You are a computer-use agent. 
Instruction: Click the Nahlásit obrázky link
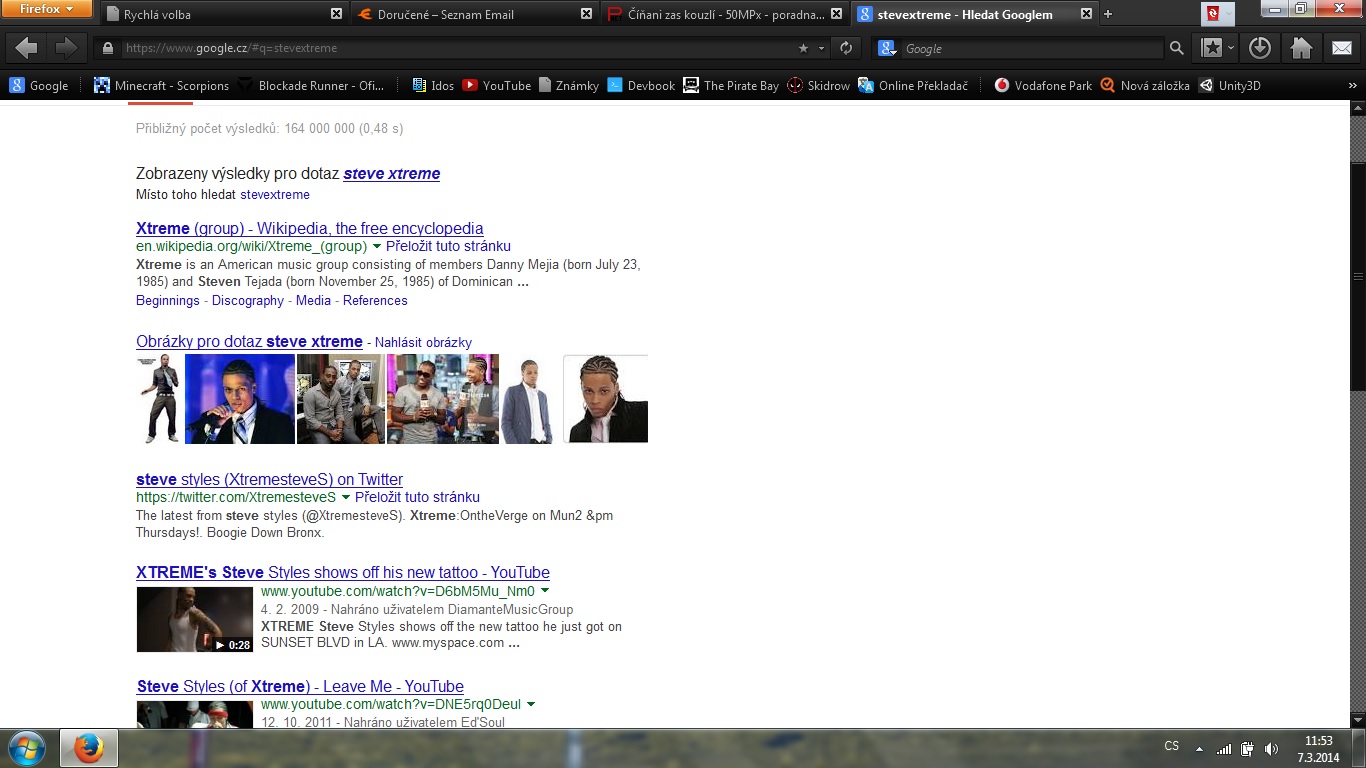[x=423, y=342]
